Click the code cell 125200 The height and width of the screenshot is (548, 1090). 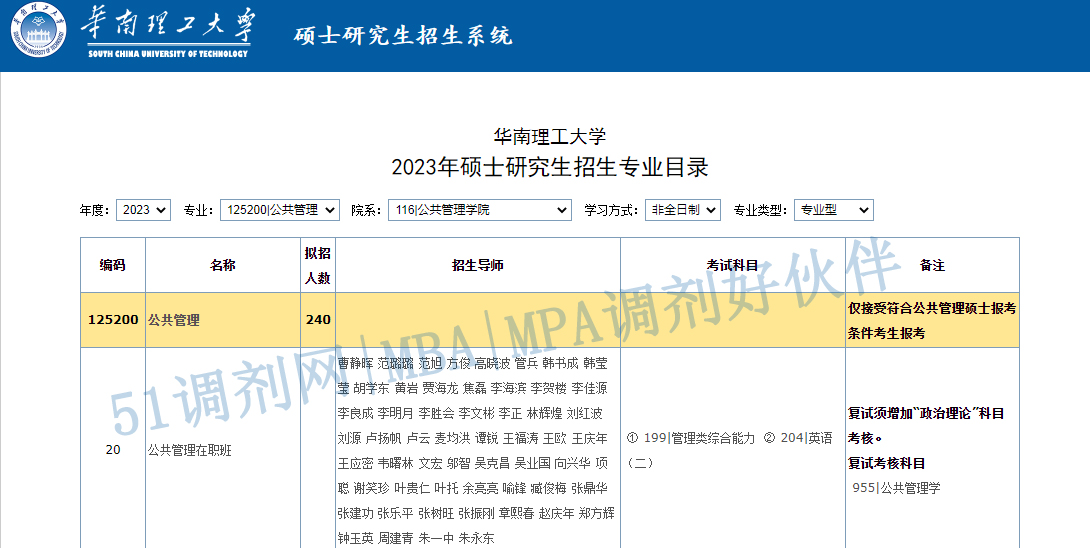click(x=113, y=320)
